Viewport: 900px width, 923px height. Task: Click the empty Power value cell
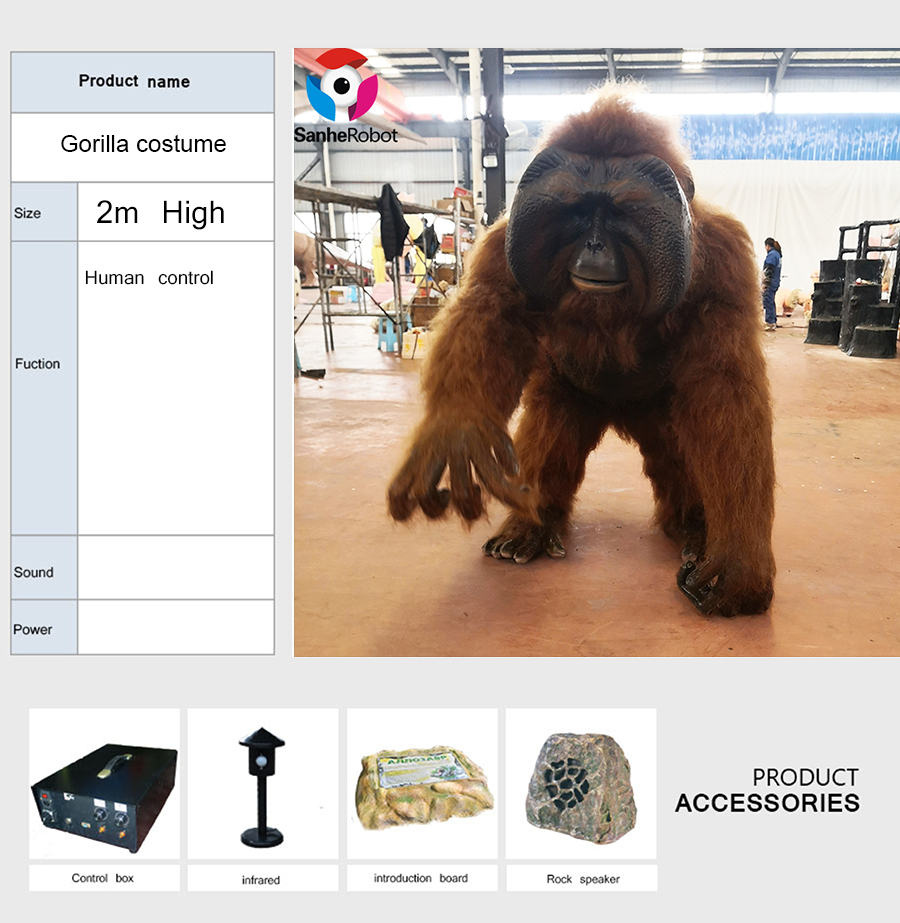[175, 628]
